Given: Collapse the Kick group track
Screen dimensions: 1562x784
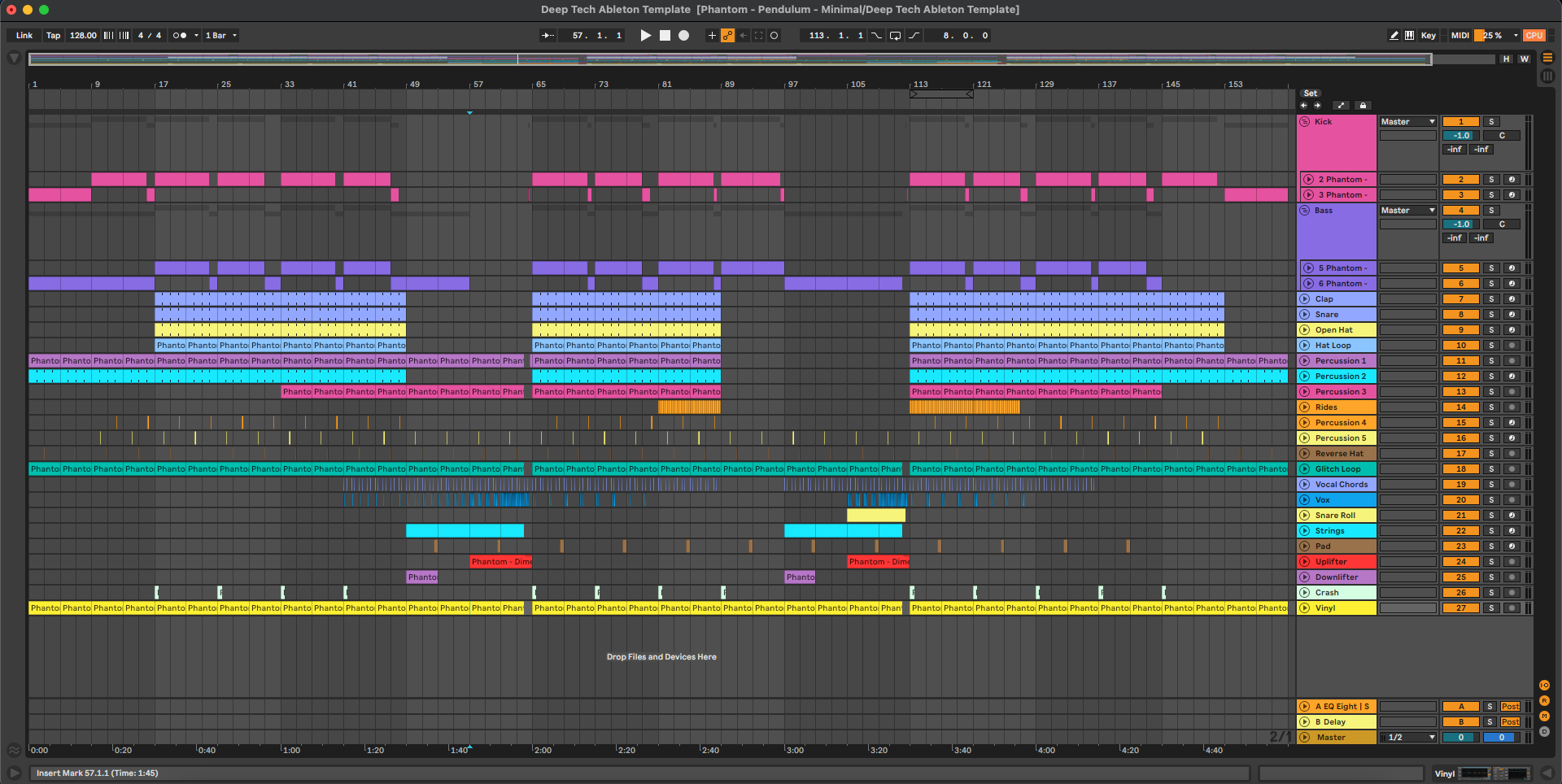Looking at the screenshot, I should (1305, 122).
